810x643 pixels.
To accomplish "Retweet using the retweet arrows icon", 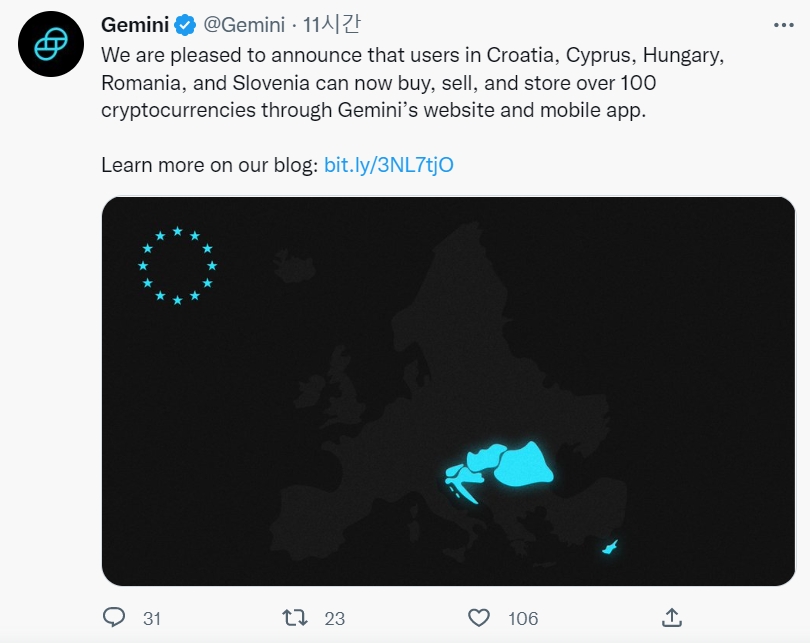I will (x=295, y=617).
